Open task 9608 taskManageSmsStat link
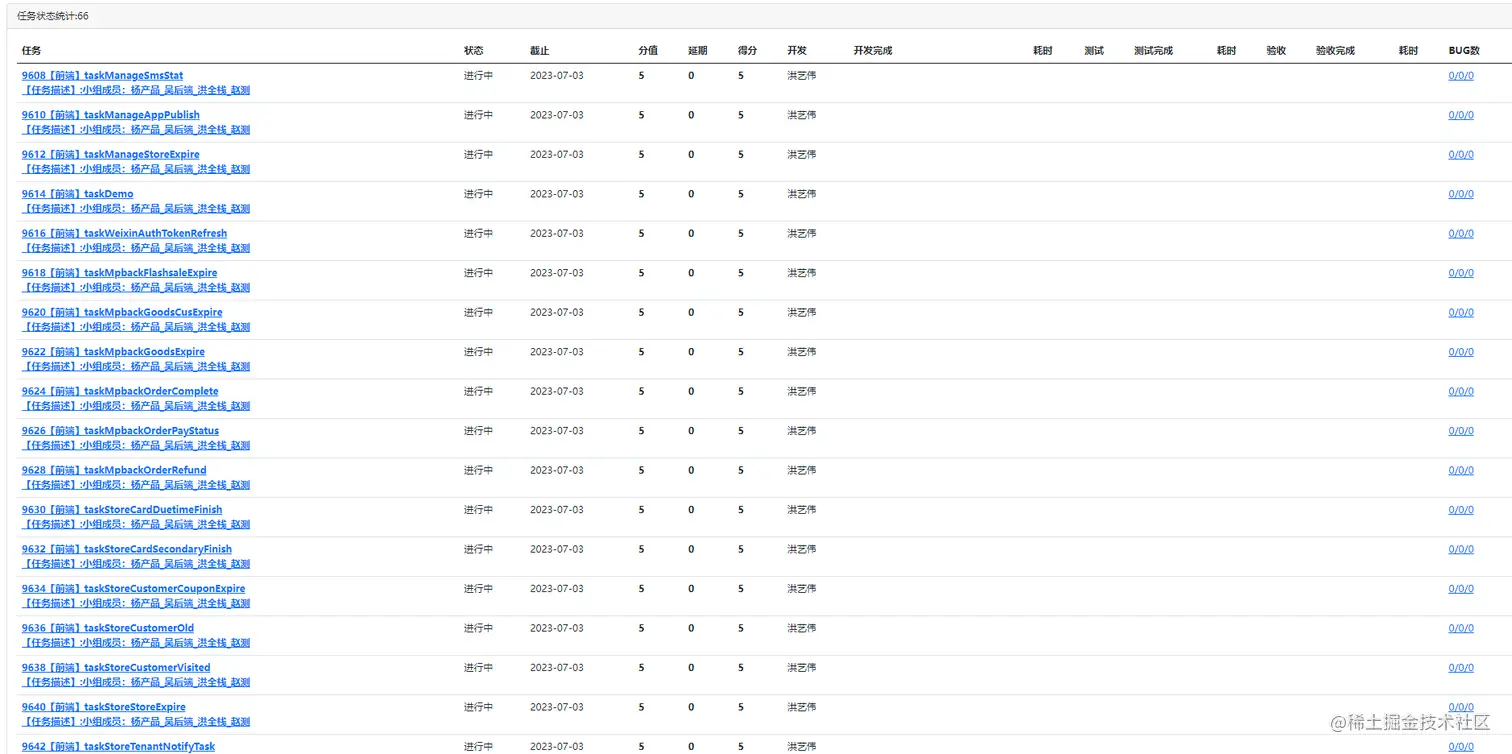 point(102,76)
